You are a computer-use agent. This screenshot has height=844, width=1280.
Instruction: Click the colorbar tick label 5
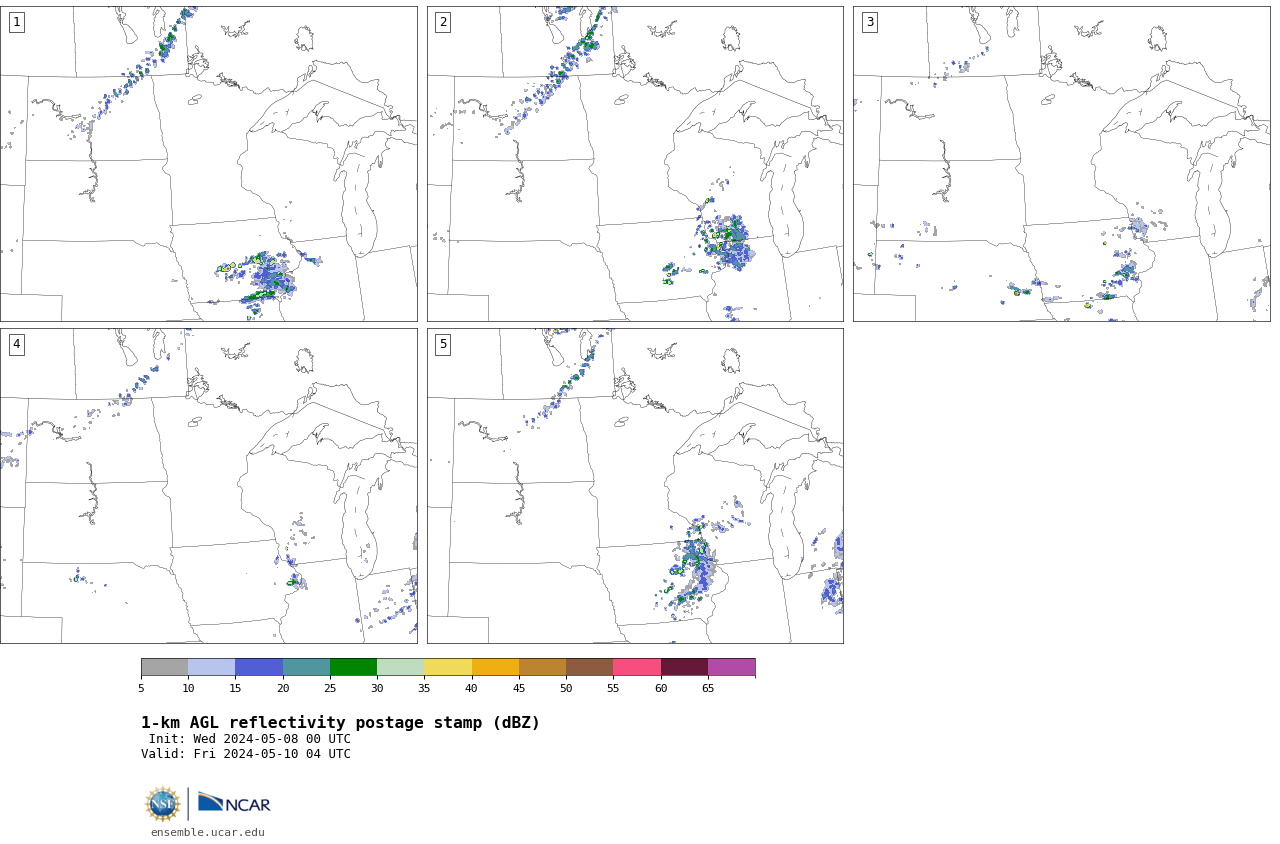(x=141, y=688)
